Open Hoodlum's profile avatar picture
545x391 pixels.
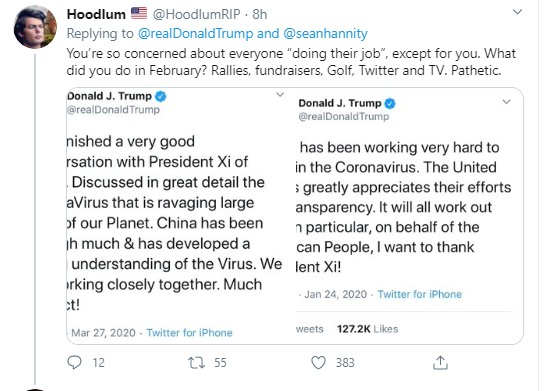point(35,27)
